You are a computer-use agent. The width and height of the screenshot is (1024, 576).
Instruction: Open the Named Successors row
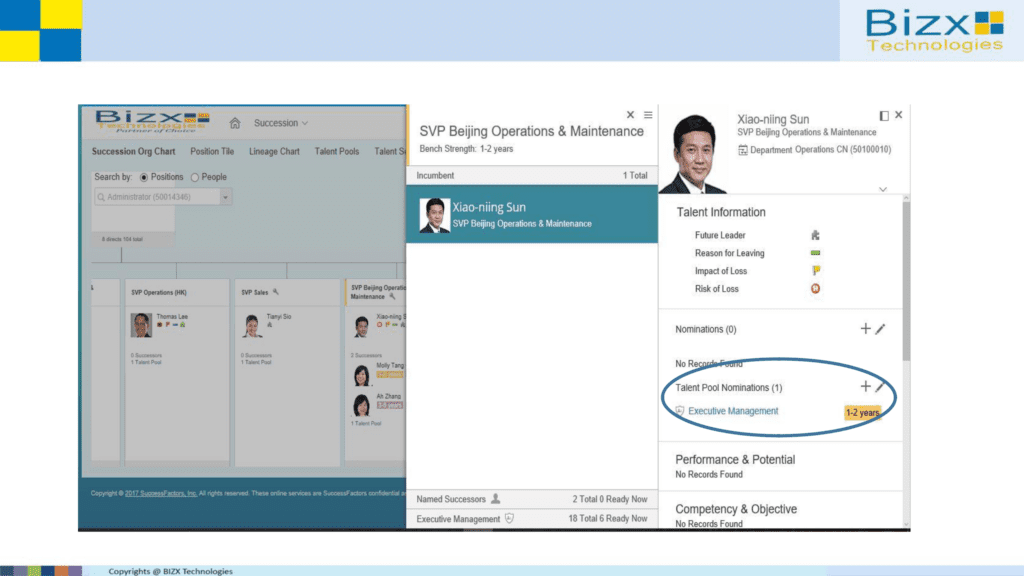coord(532,499)
